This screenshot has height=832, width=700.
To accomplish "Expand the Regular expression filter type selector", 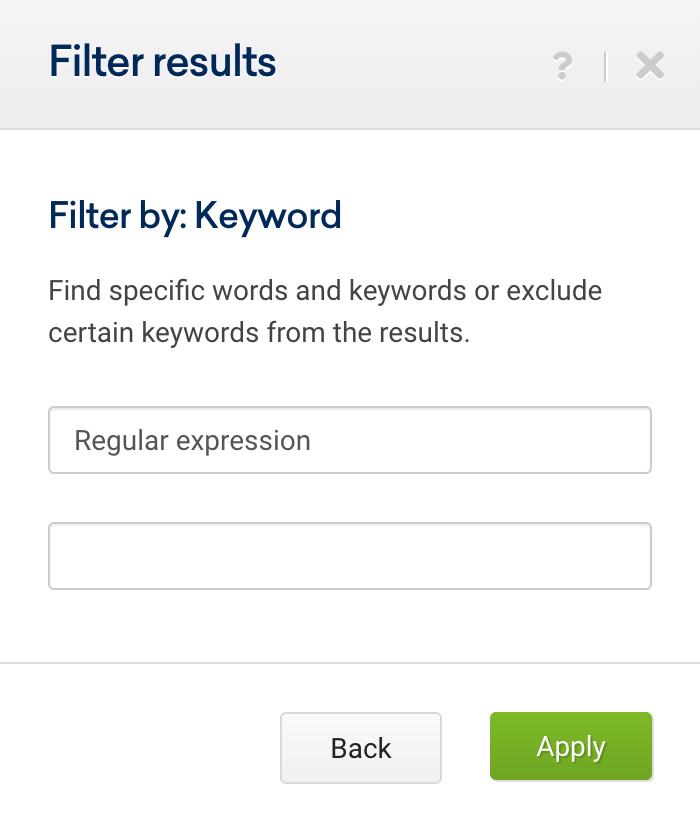I will [350, 440].
